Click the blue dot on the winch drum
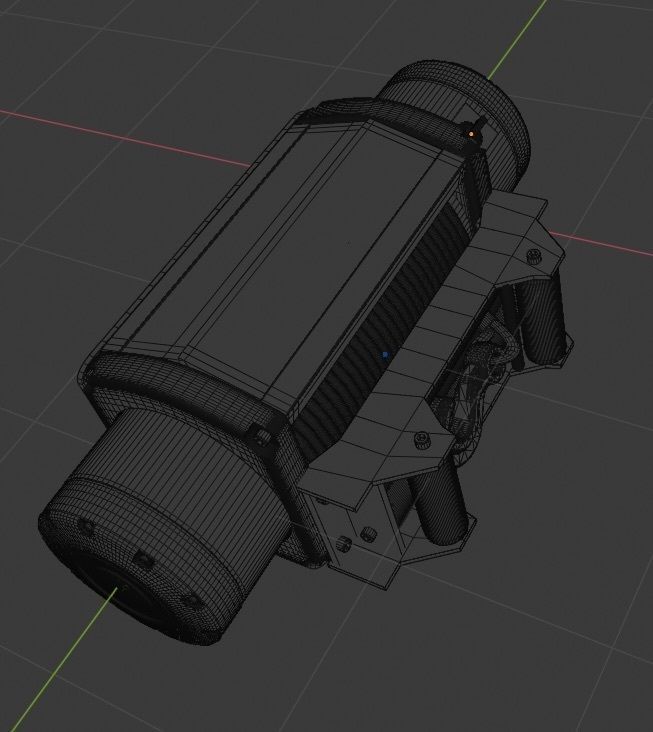The height and width of the screenshot is (732, 653). [x=385, y=355]
